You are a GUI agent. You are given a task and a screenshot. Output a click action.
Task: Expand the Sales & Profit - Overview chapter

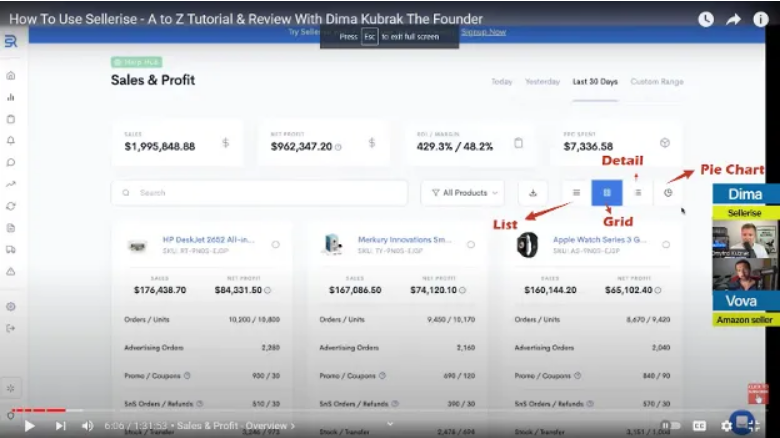(x=236, y=426)
